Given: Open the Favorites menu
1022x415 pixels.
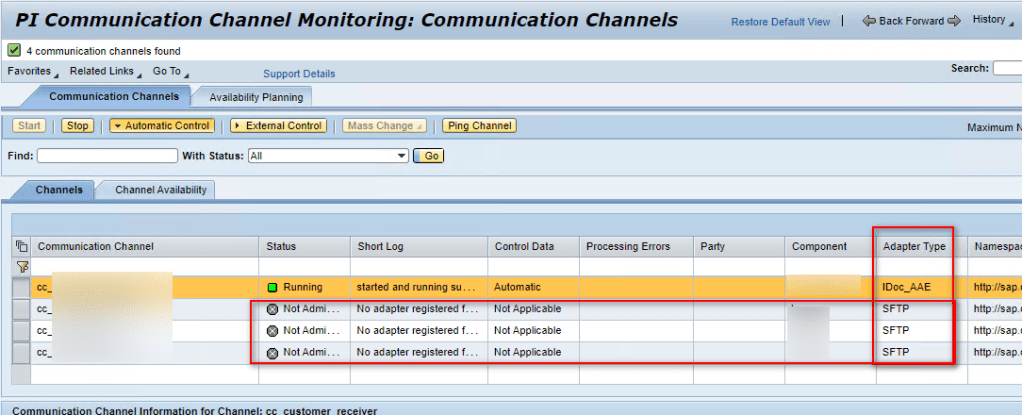Looking at the screenshot, I should [x=32, y=72].
